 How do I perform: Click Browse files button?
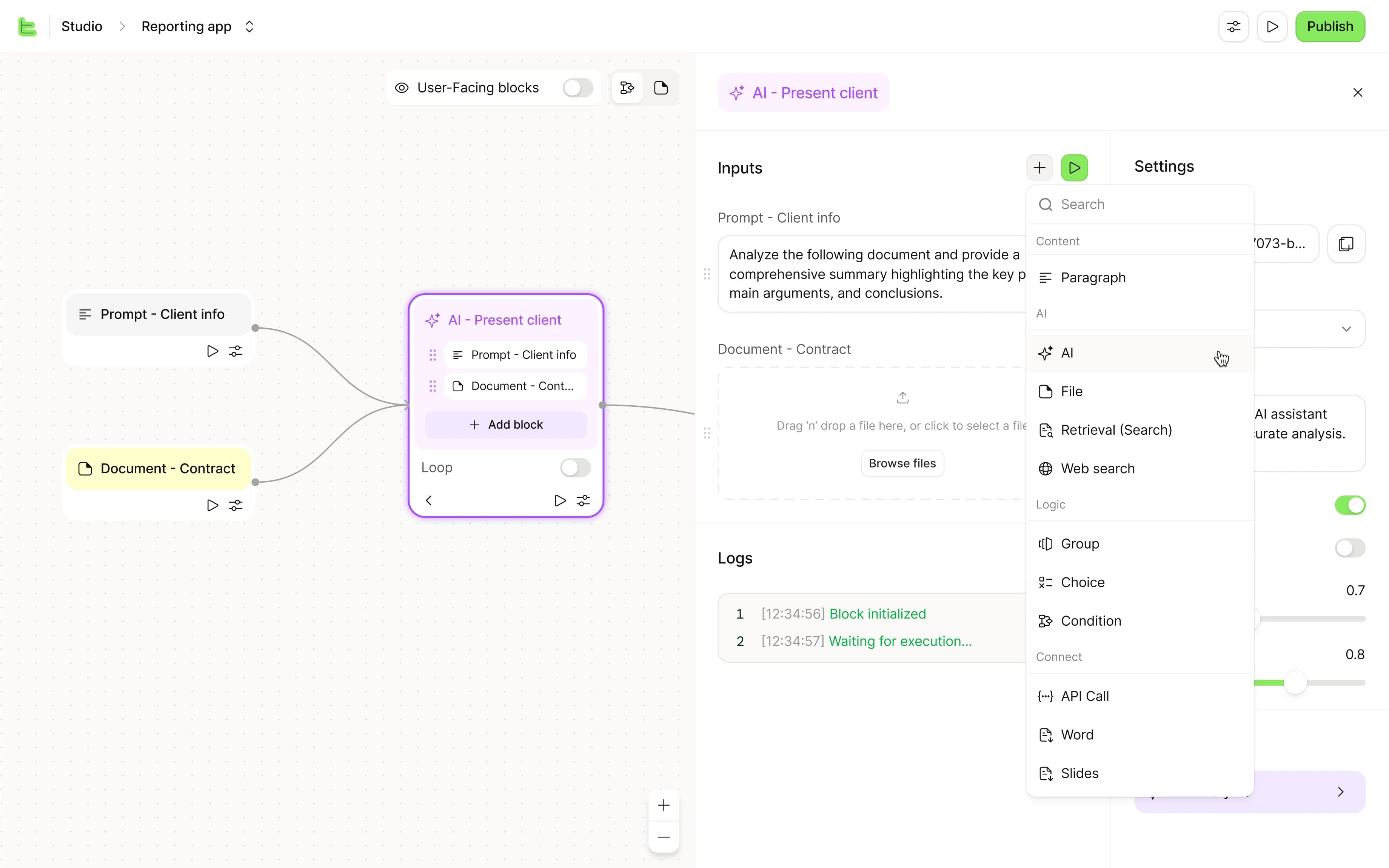coord(902,463)
